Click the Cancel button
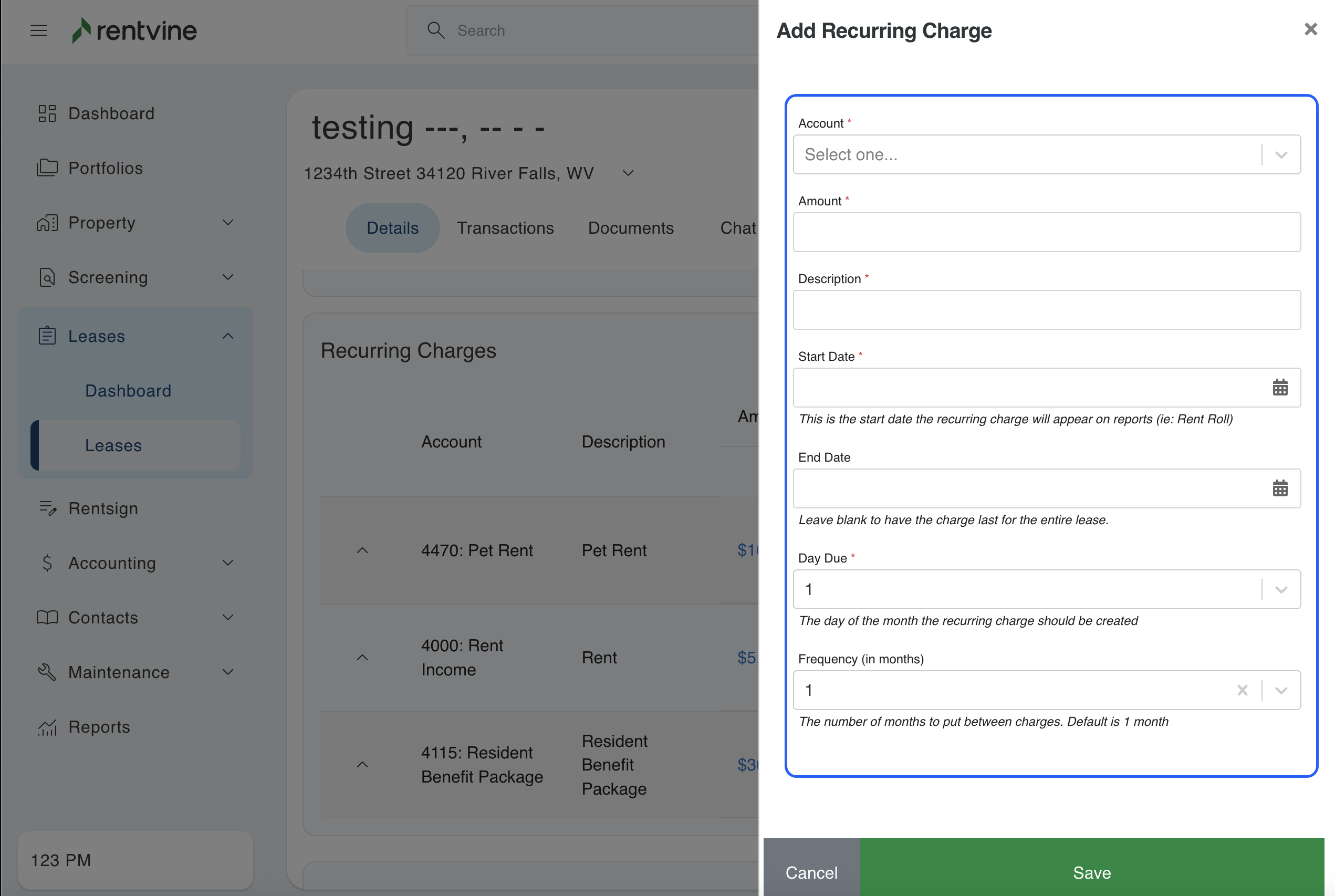1335x896 pixels. point(811,872)
